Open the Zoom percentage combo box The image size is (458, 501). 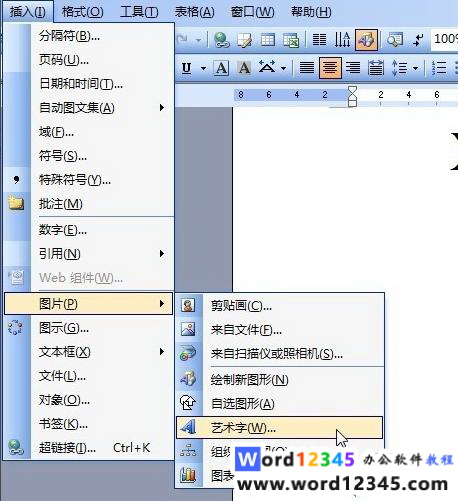(445, 39)
